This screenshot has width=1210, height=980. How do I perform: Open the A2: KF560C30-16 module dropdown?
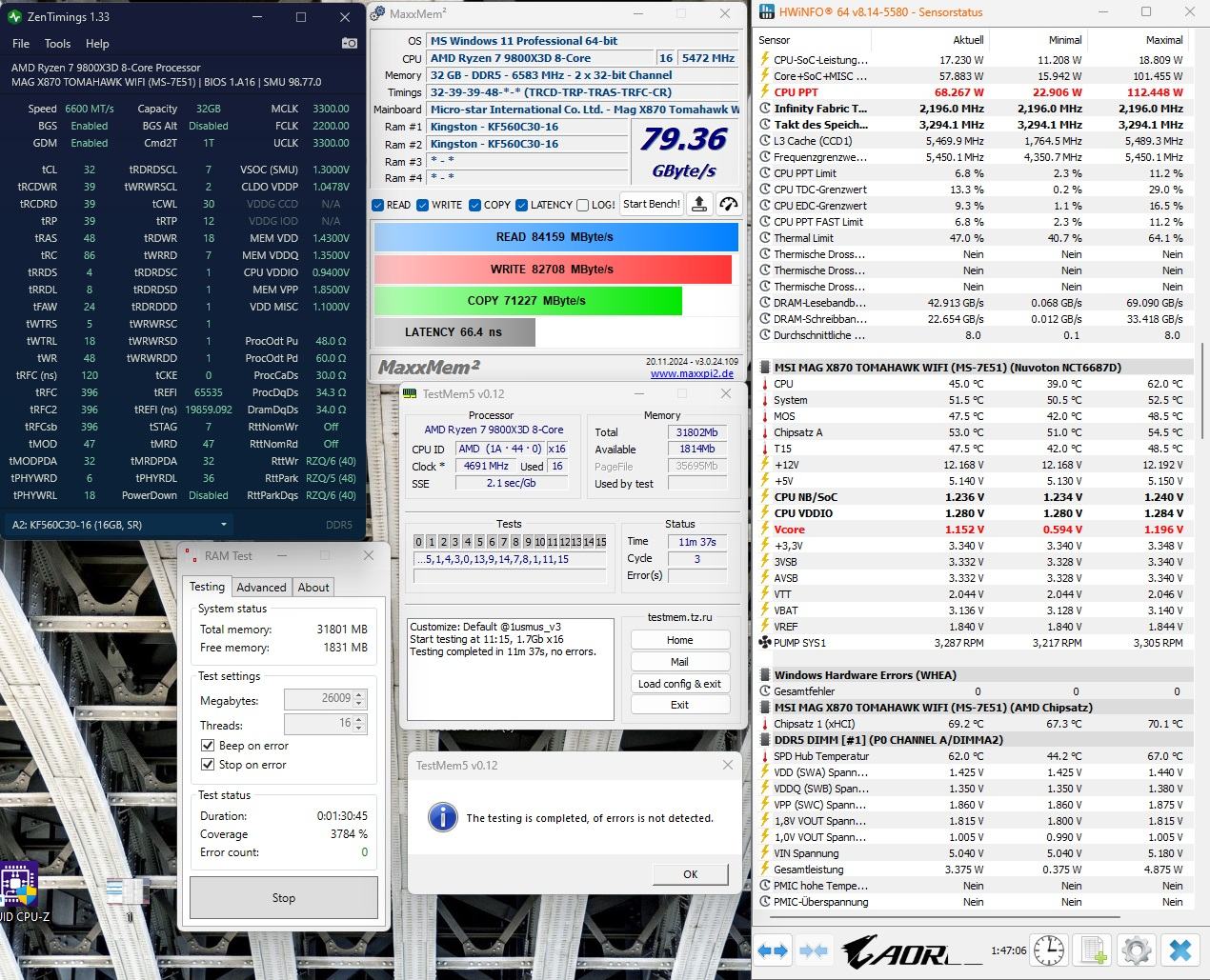coord(120,524)
